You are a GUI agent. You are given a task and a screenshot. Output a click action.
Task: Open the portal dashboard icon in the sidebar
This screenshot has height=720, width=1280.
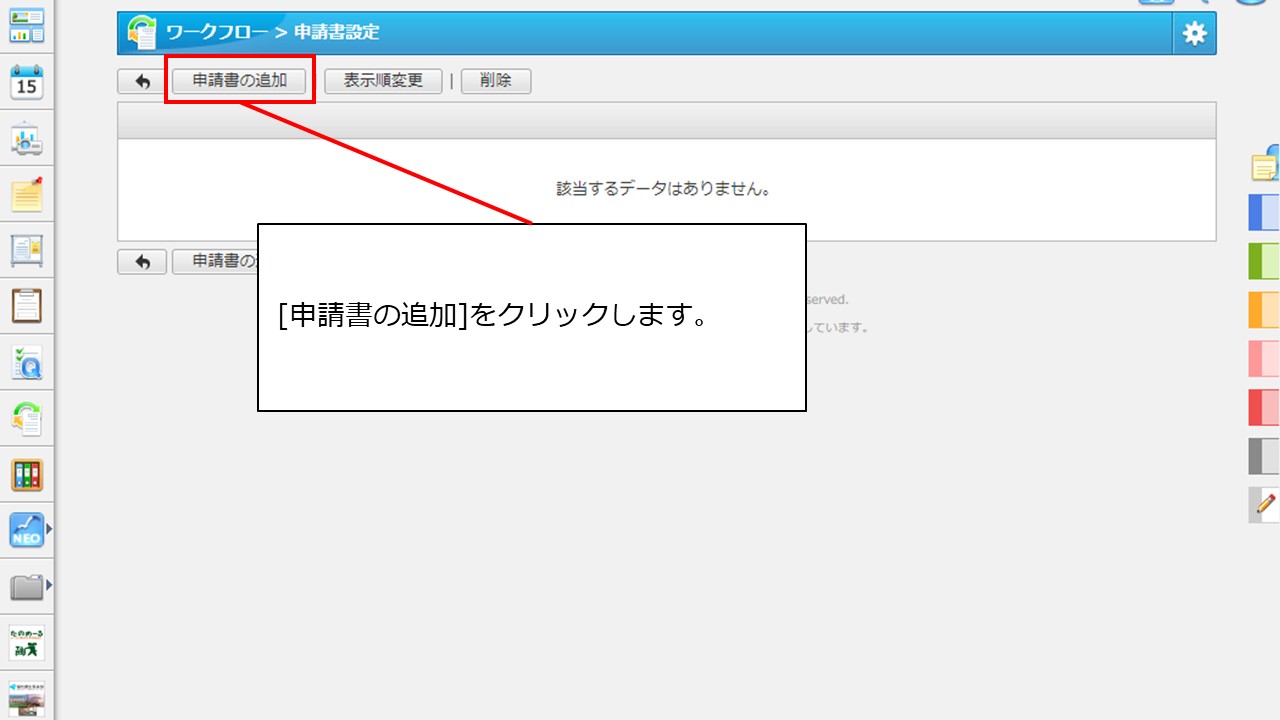(26, 26)
